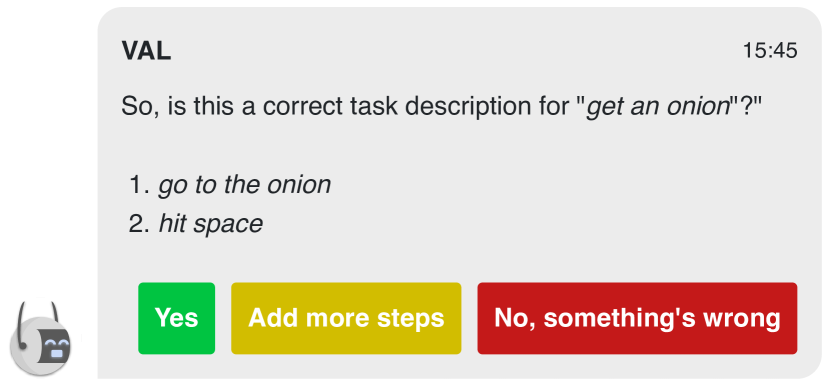Click the italic "get an onion" task name

(658, 108)
